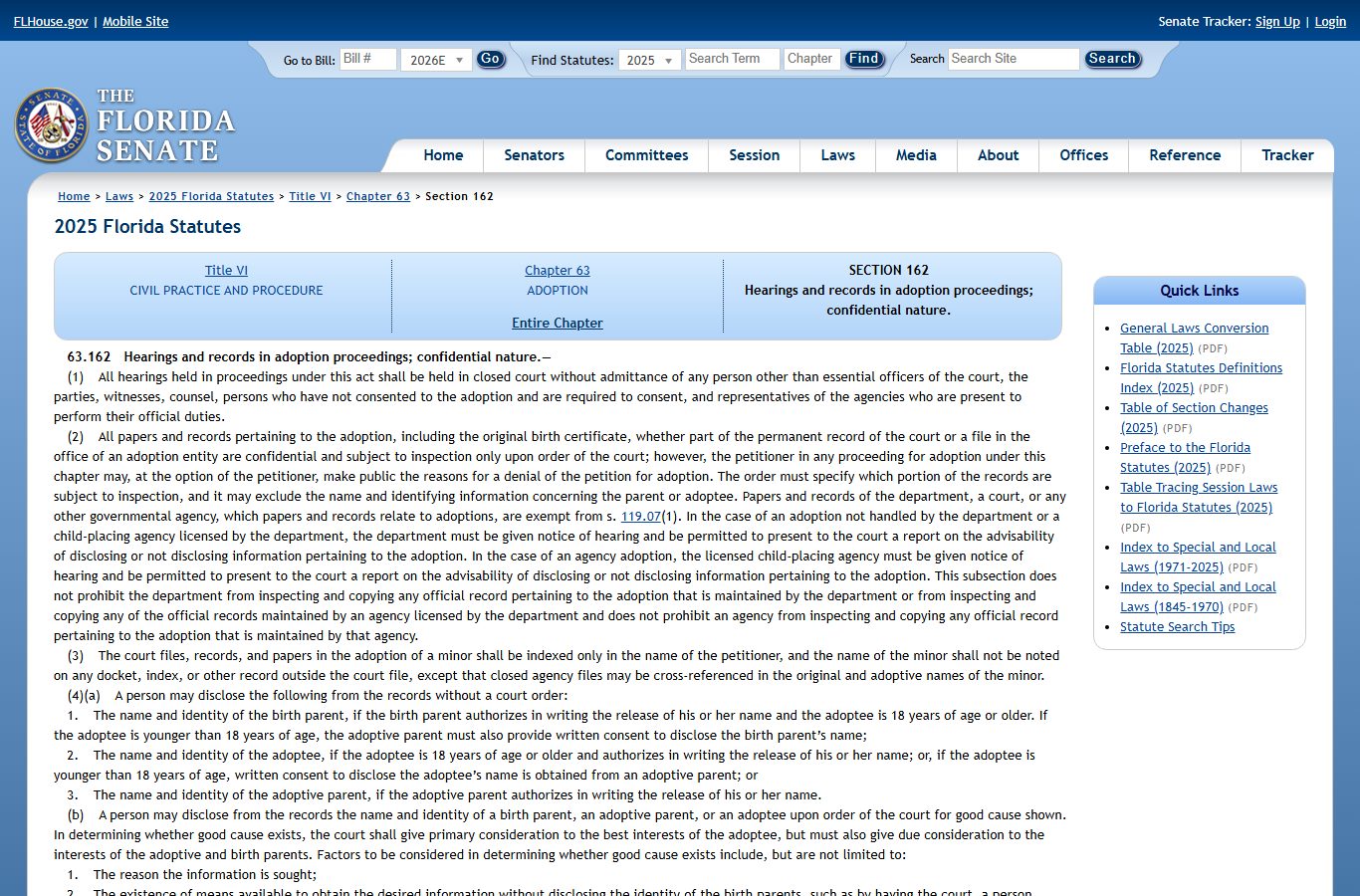Screen dimensions: 1360x896
Task: Open the Title VI header link
Action: tap(226, 270)
